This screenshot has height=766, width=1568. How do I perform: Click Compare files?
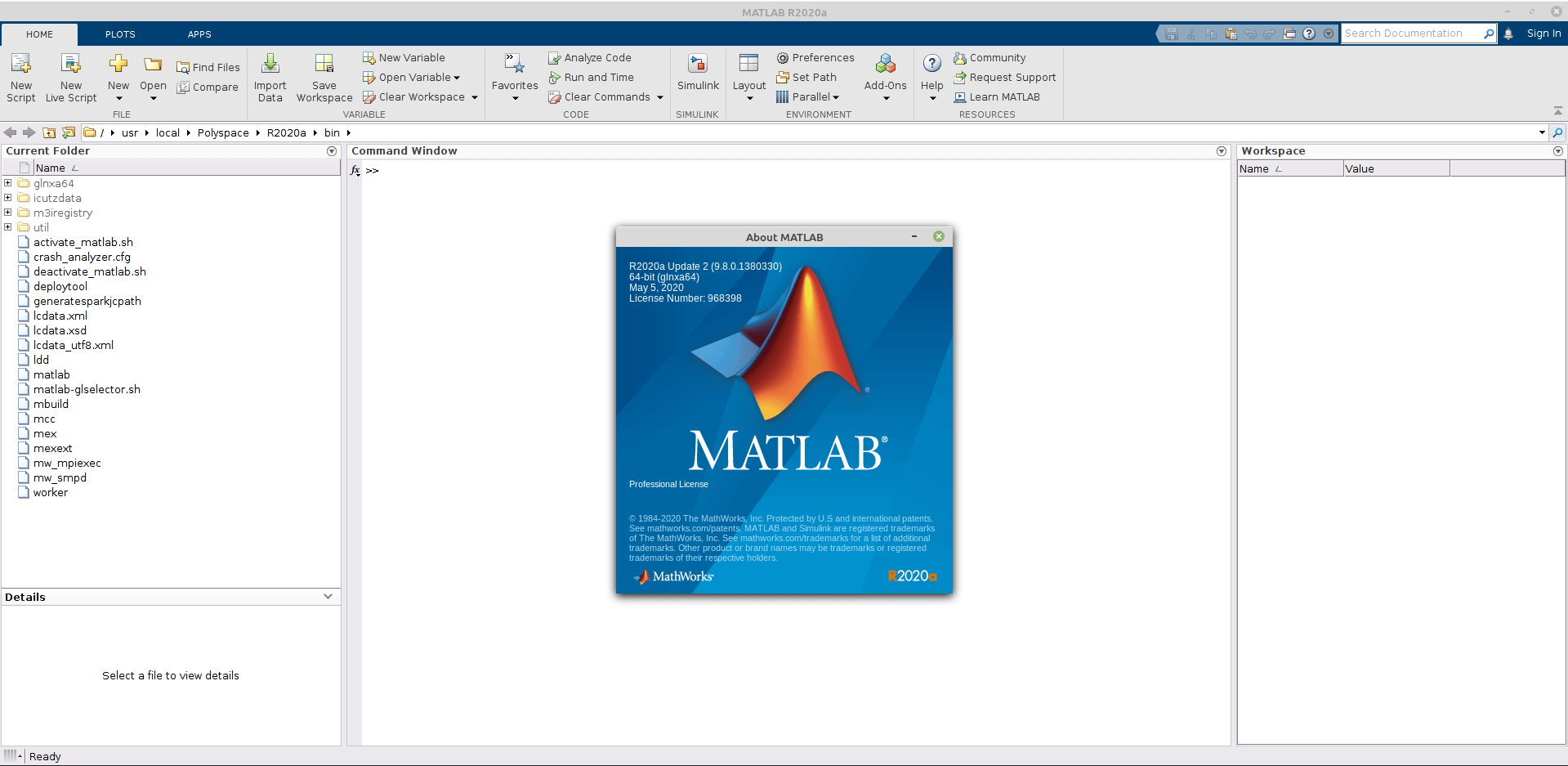[208, 87]
